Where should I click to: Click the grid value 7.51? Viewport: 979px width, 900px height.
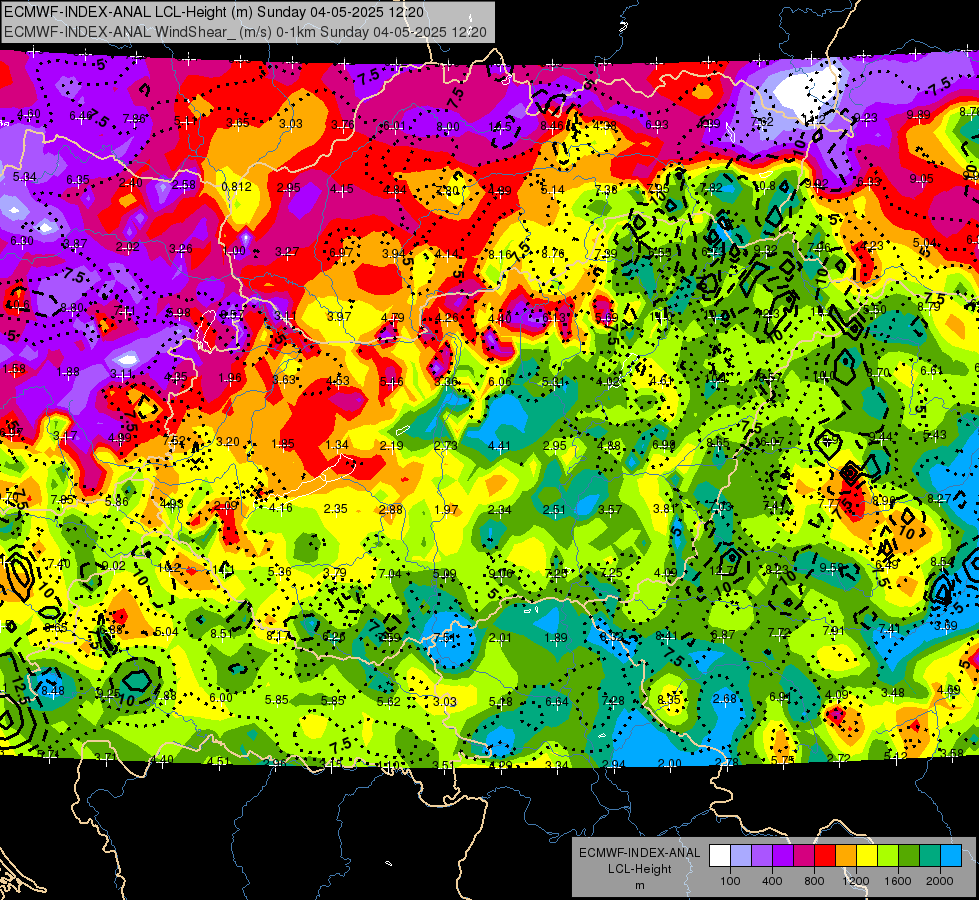[444, 637]
